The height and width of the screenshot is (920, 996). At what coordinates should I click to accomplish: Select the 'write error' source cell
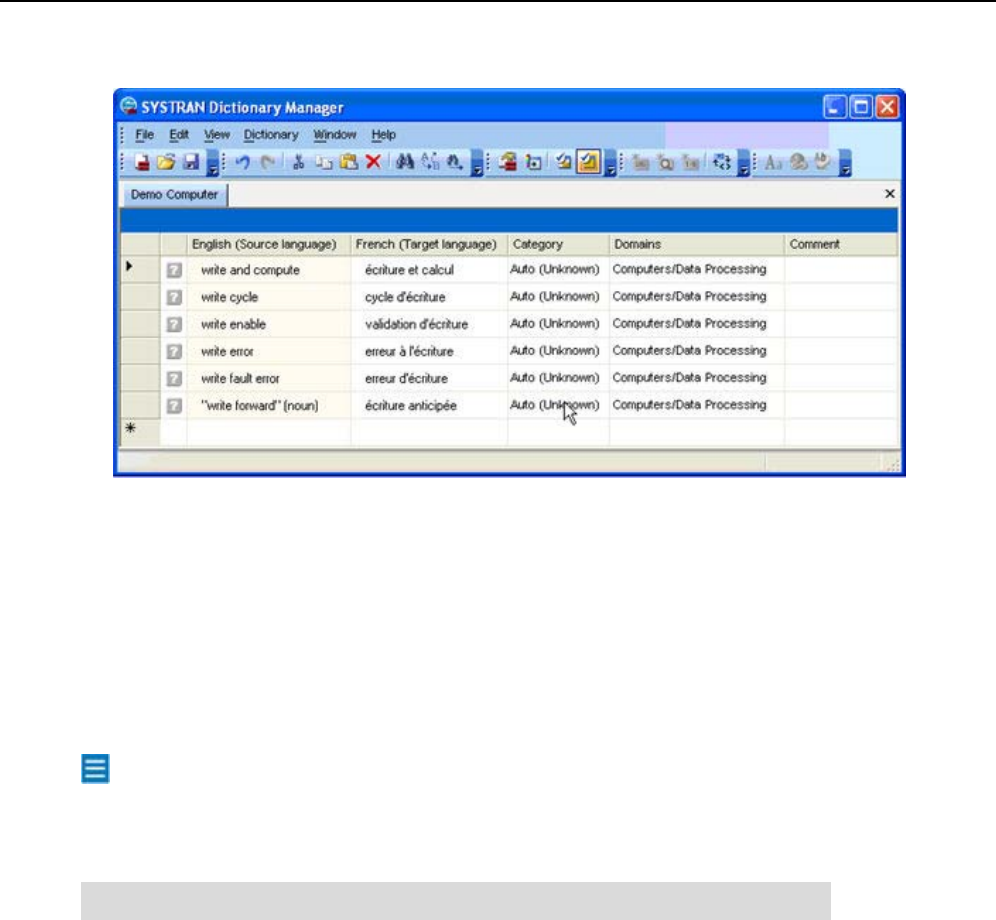(x=269, y=351)
